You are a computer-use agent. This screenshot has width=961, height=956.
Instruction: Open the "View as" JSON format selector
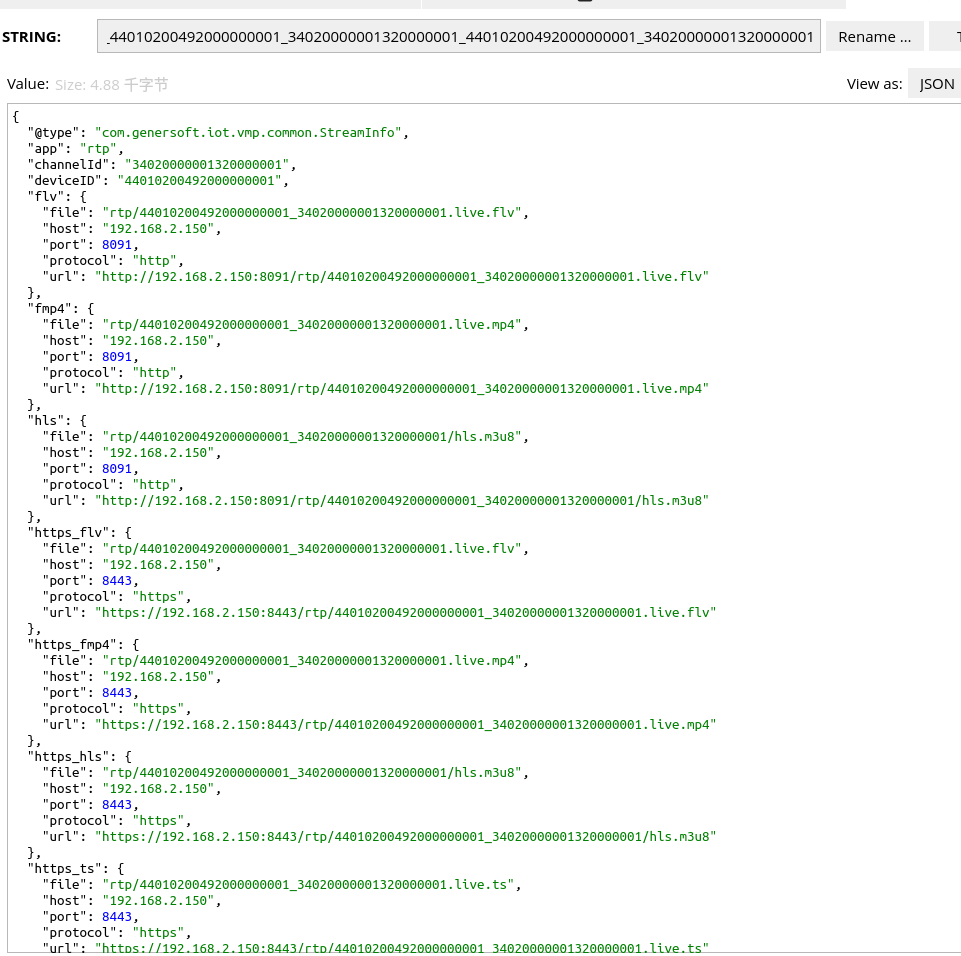point(934,84)
